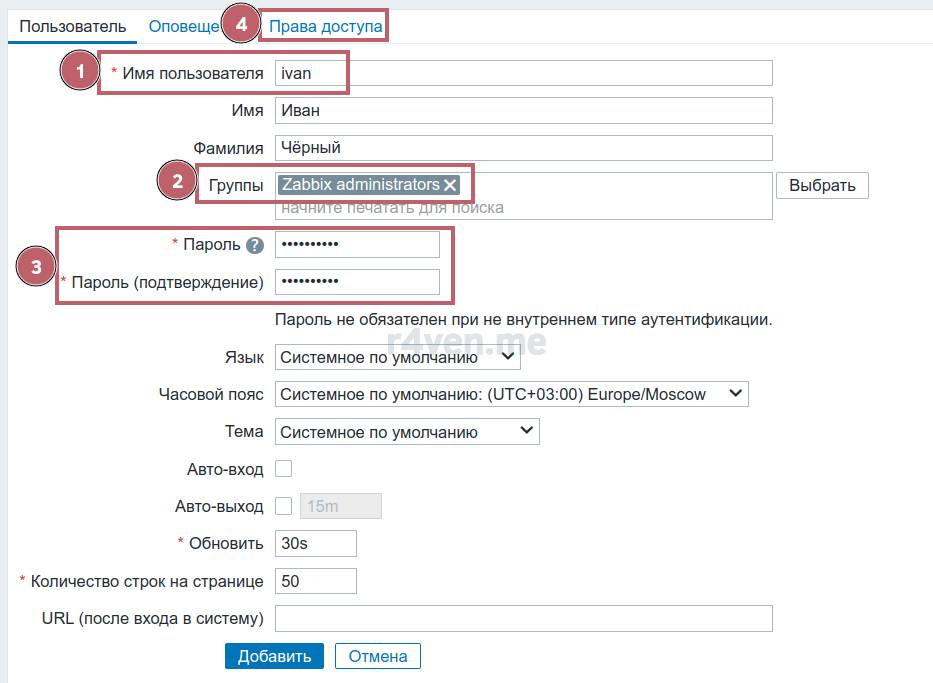The width and height of the screenshot is (933, 683).
Task: Click the Обновить interval field
Action: (315, 543)
